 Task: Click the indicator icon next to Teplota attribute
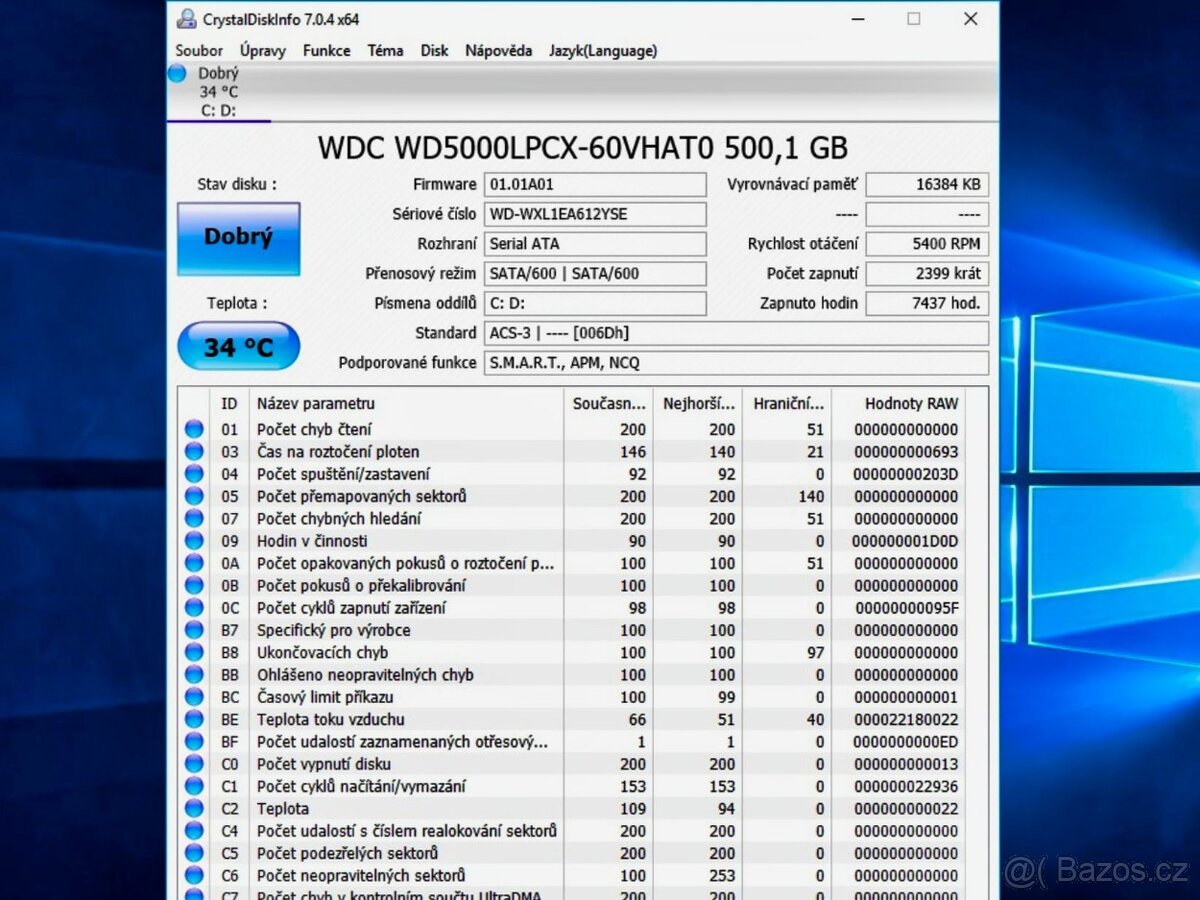point(195,808)
